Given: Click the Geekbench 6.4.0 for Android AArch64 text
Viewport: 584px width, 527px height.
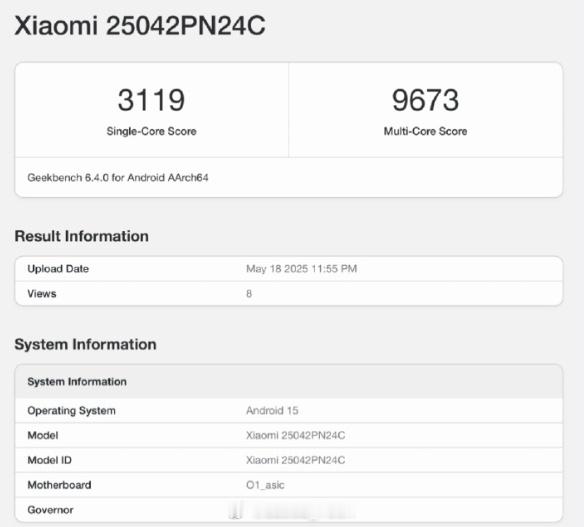Looking at the screenshot, I should 118,178.
